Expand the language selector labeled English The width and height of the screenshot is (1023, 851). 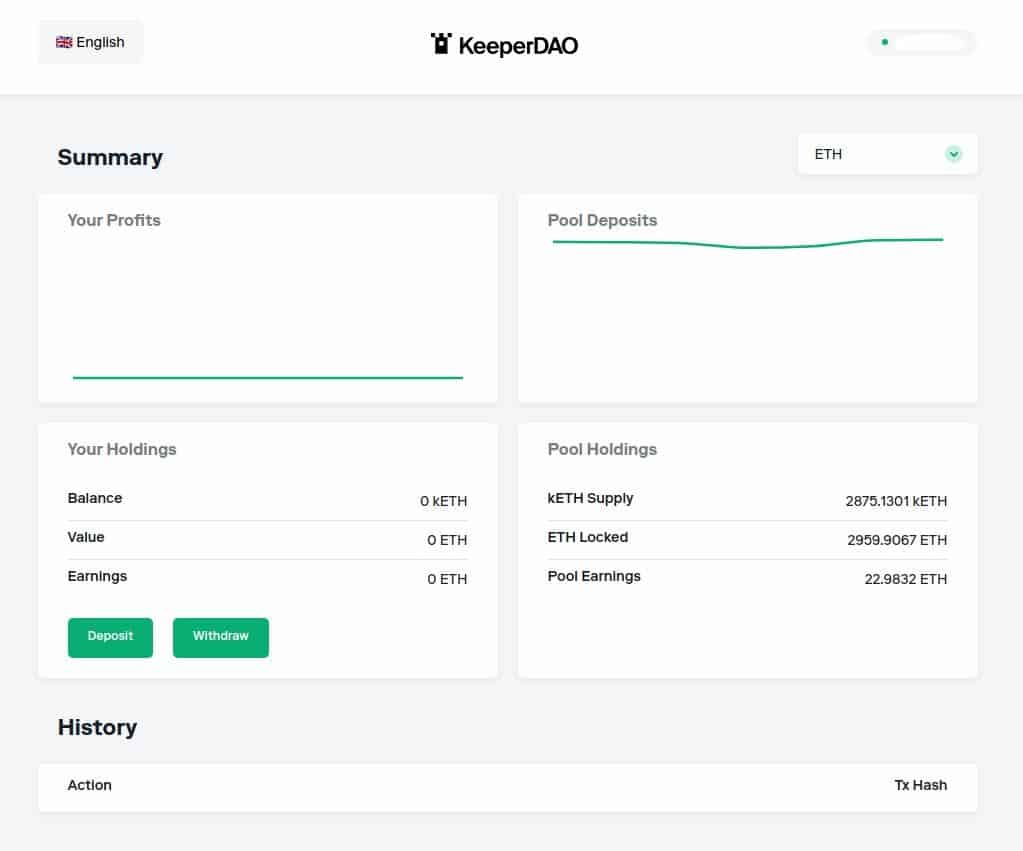click(x=90, y=42)
